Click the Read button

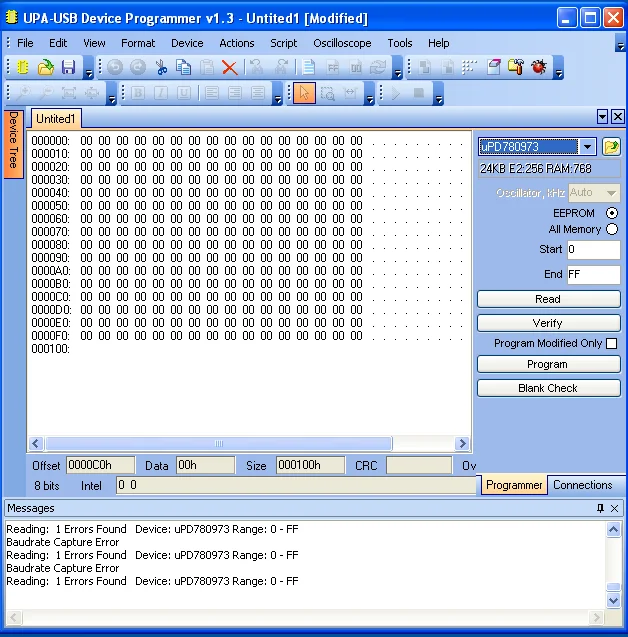548,299
